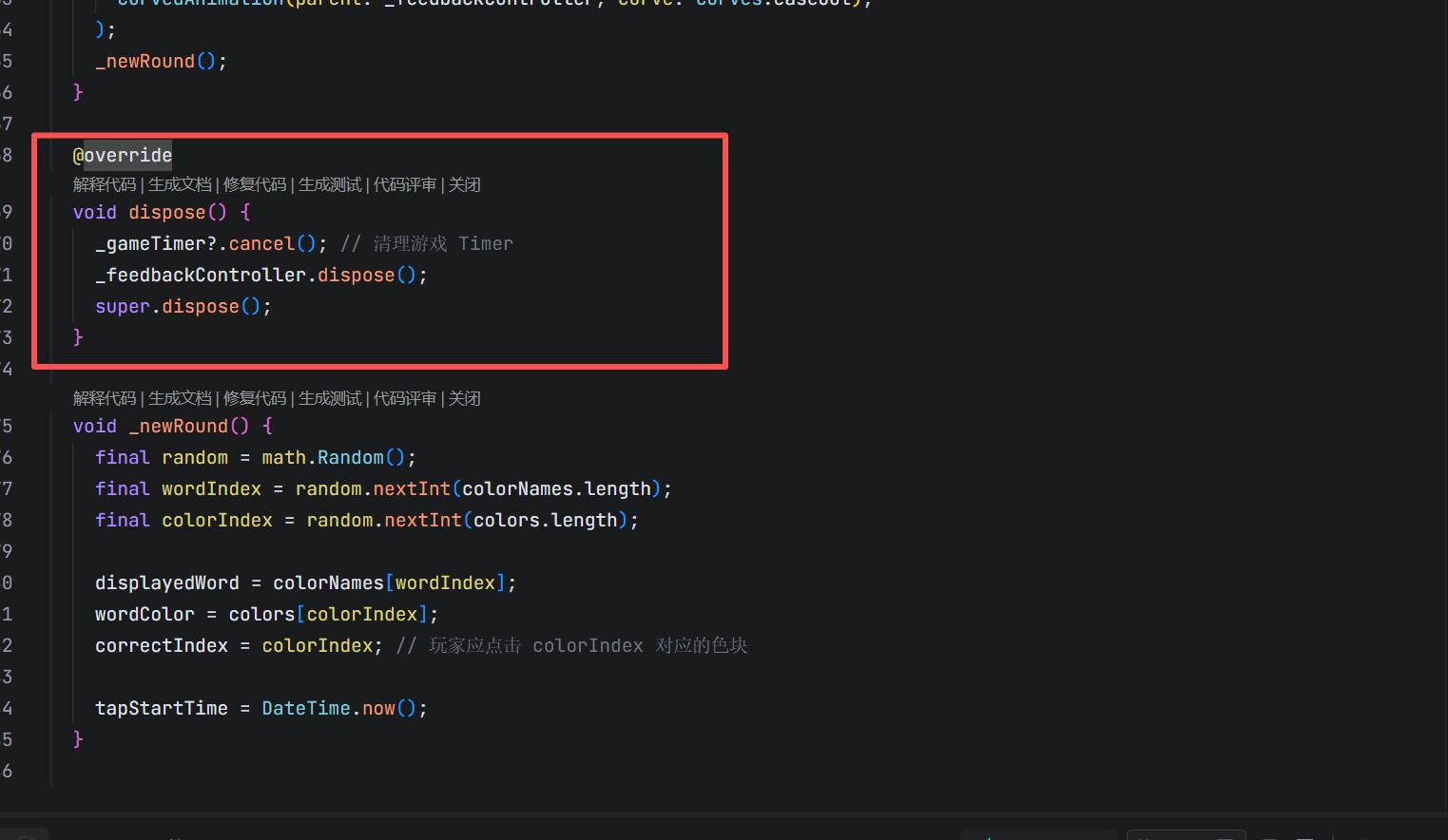
Task: Click the closing brace of the _newRound method
Action: [78, 739]
